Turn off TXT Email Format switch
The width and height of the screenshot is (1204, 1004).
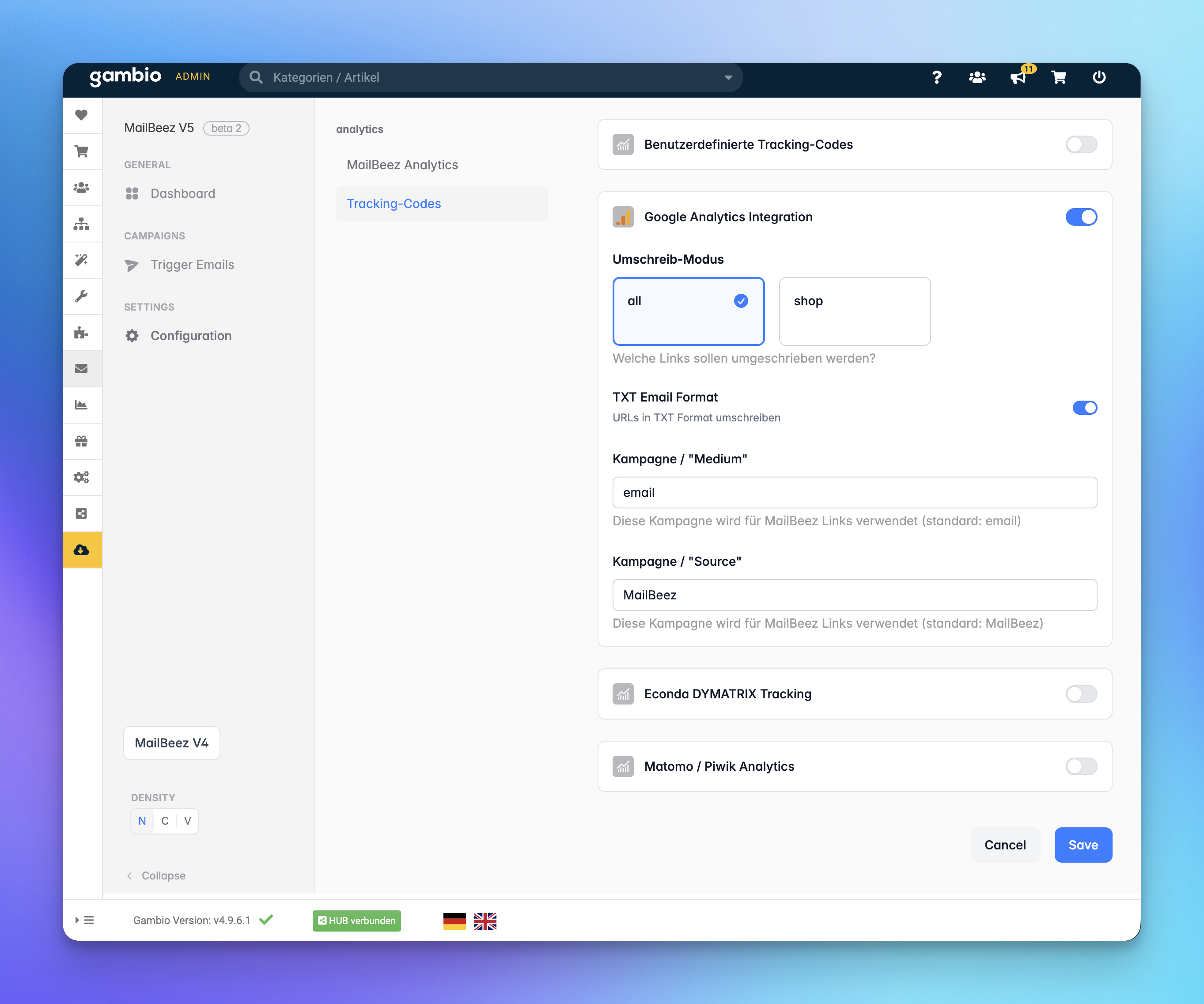[x=1084, y=408]
